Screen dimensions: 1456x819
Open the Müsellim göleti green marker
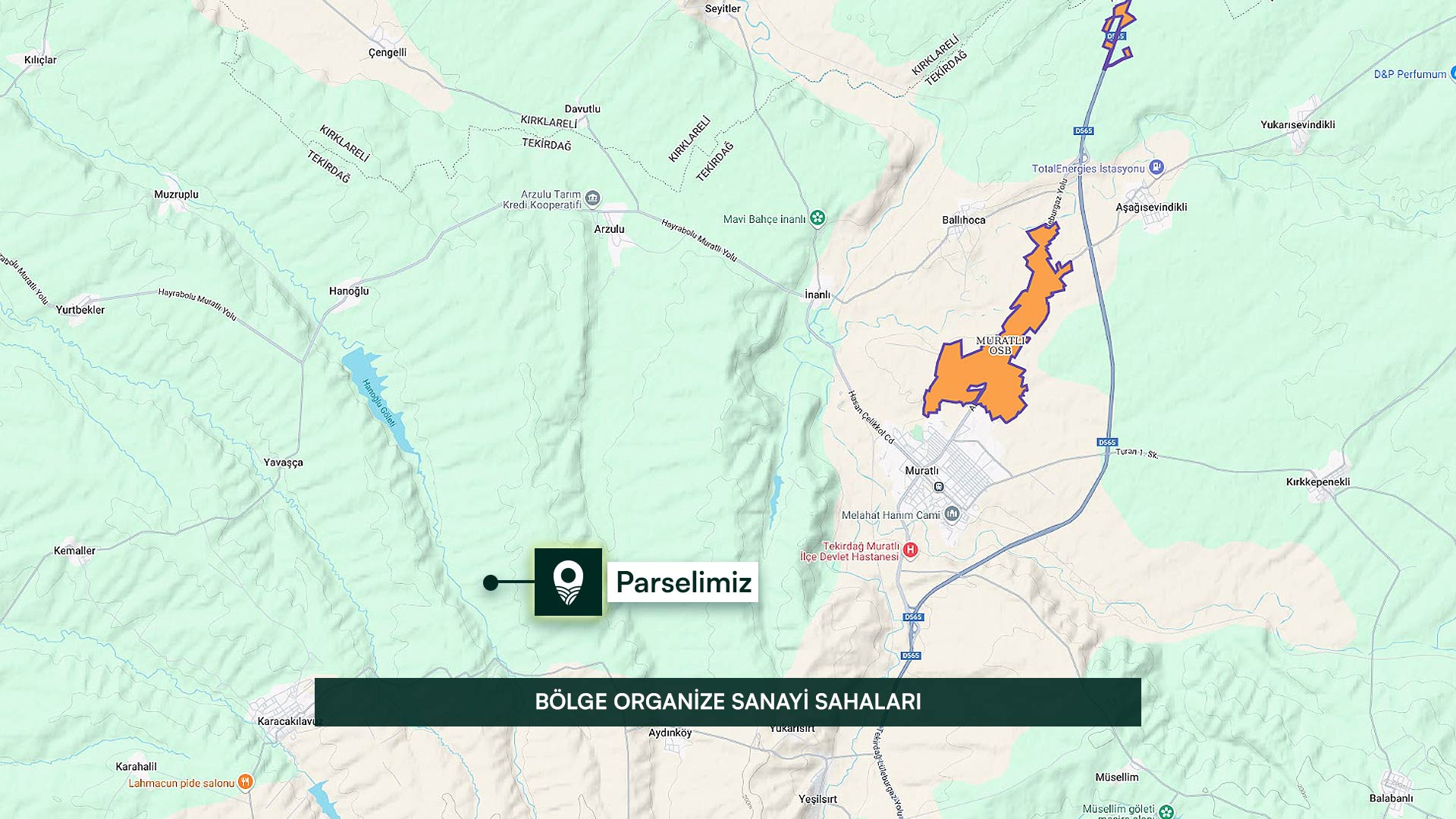click(x=1166, y=812)
